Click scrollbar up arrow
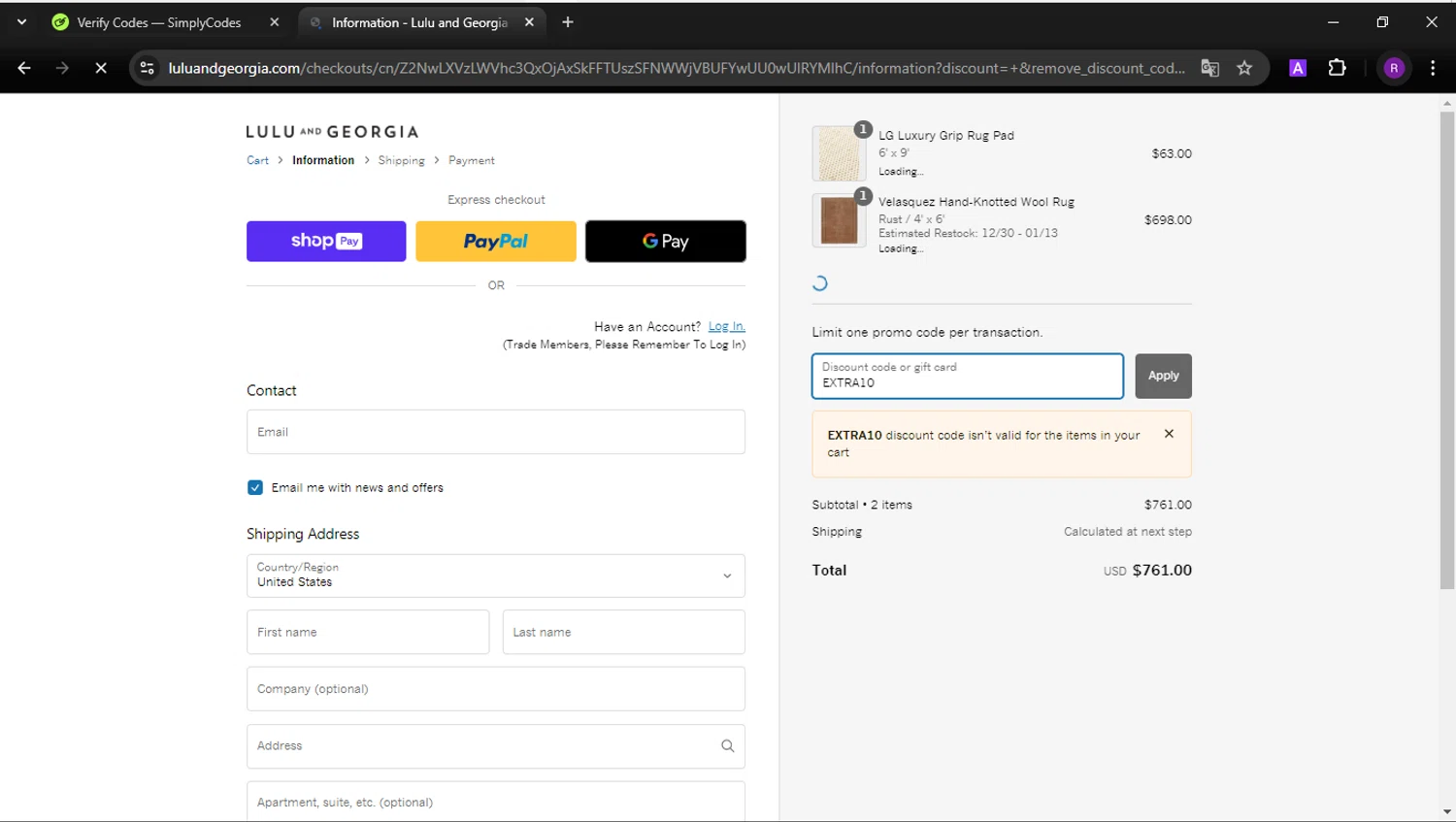Screen dimensions: 1456x822 [x=1447, y=102]
